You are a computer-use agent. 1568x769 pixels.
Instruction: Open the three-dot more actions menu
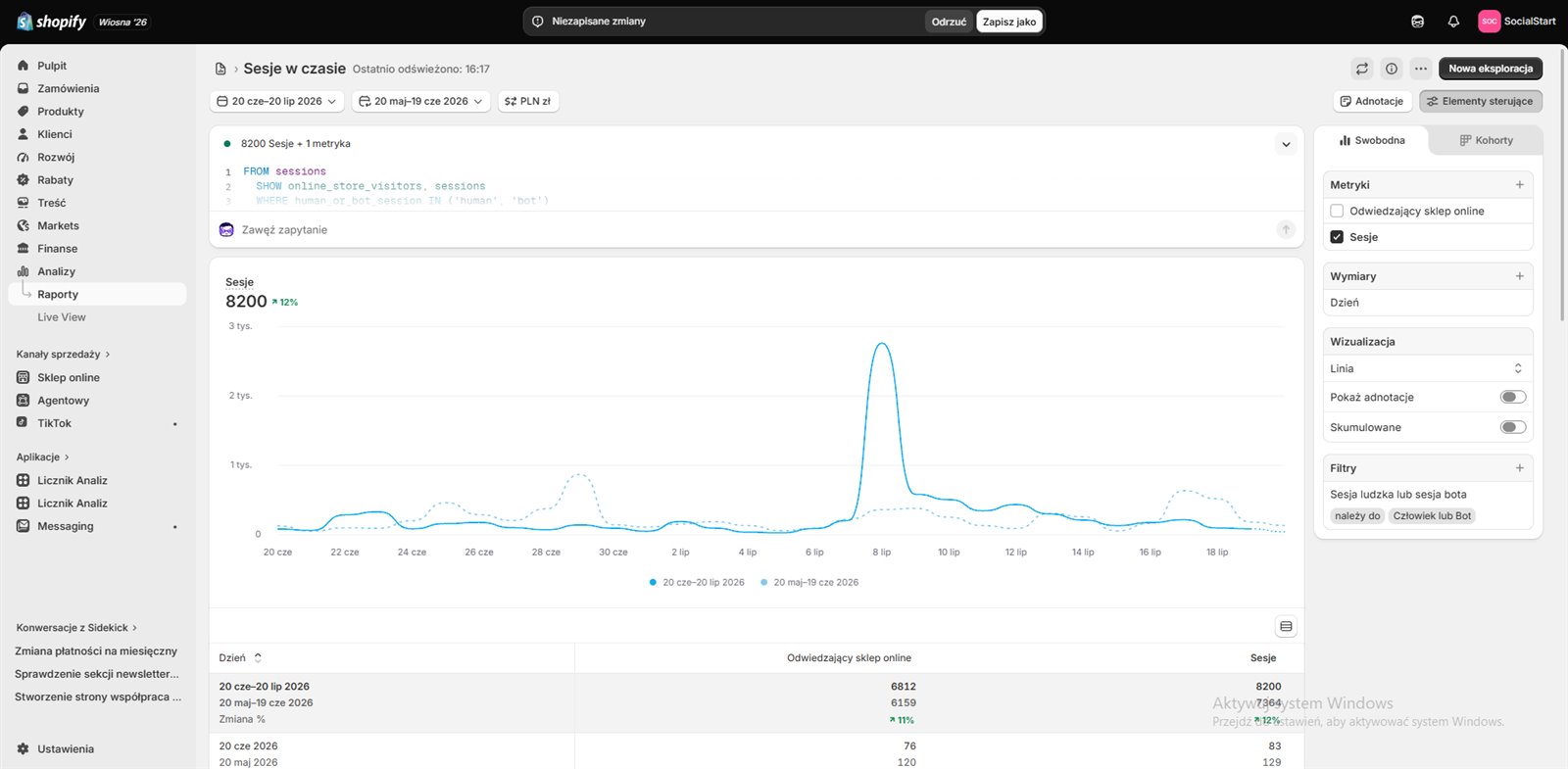pos(1421,69)
